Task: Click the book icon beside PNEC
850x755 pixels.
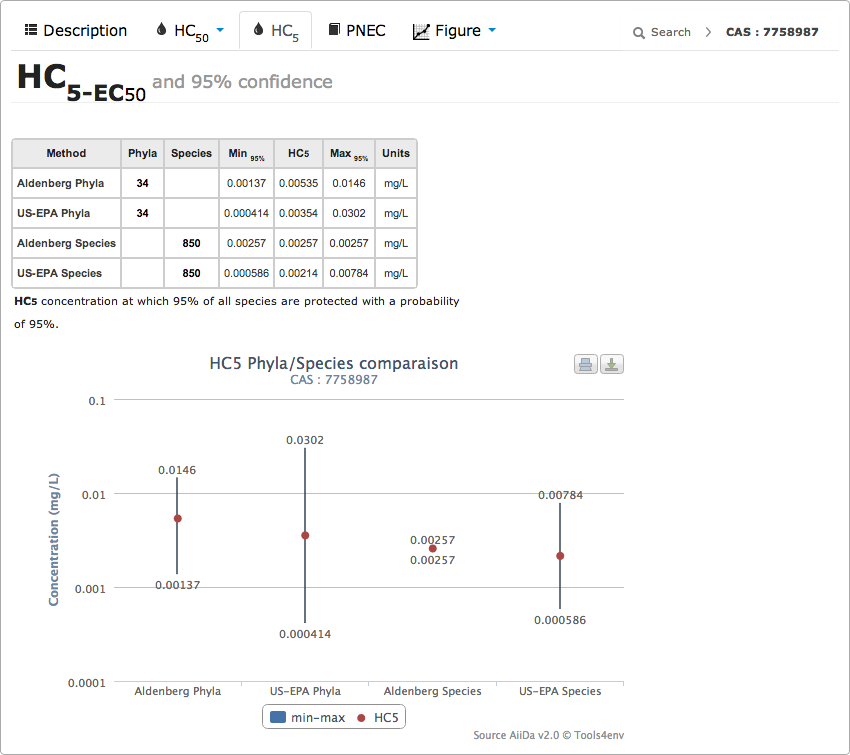Action: coord(334,31)
